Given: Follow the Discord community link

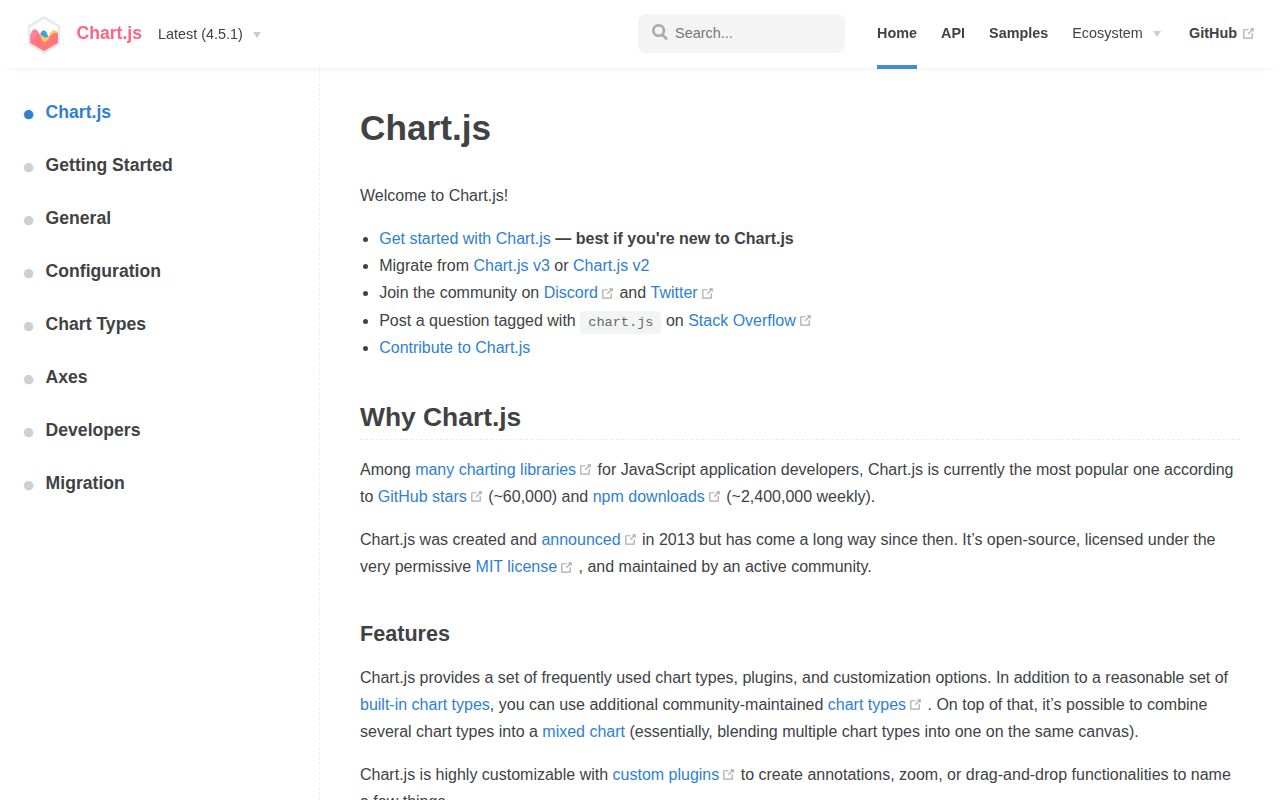Looking at the screenshot, I should tap(571, 292).
